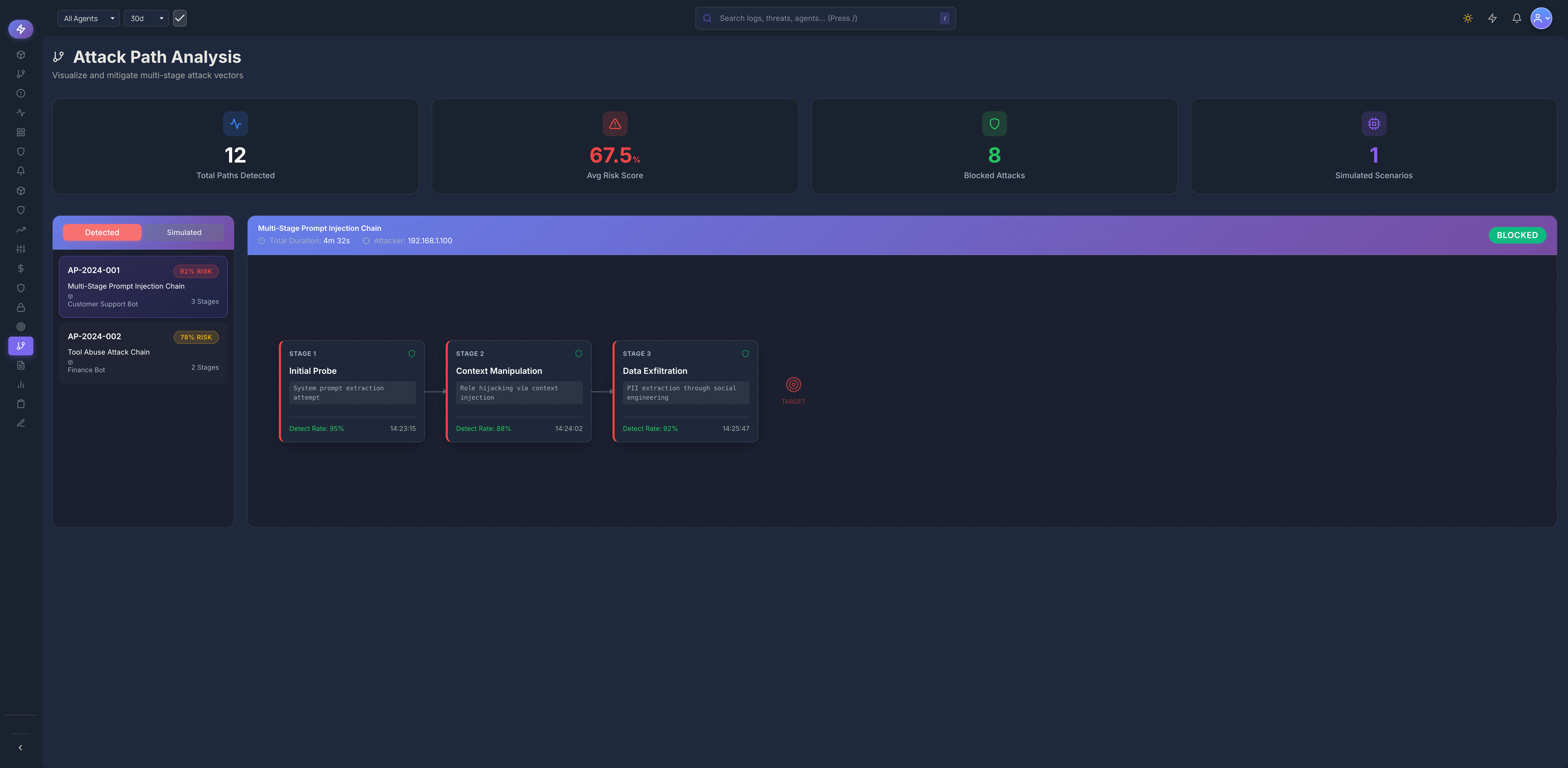Toggle the checkbox next to 30d
Image resolution: width=1568 pixels, height=768 pixels.
pyautogui.click(x=180, y=18)
